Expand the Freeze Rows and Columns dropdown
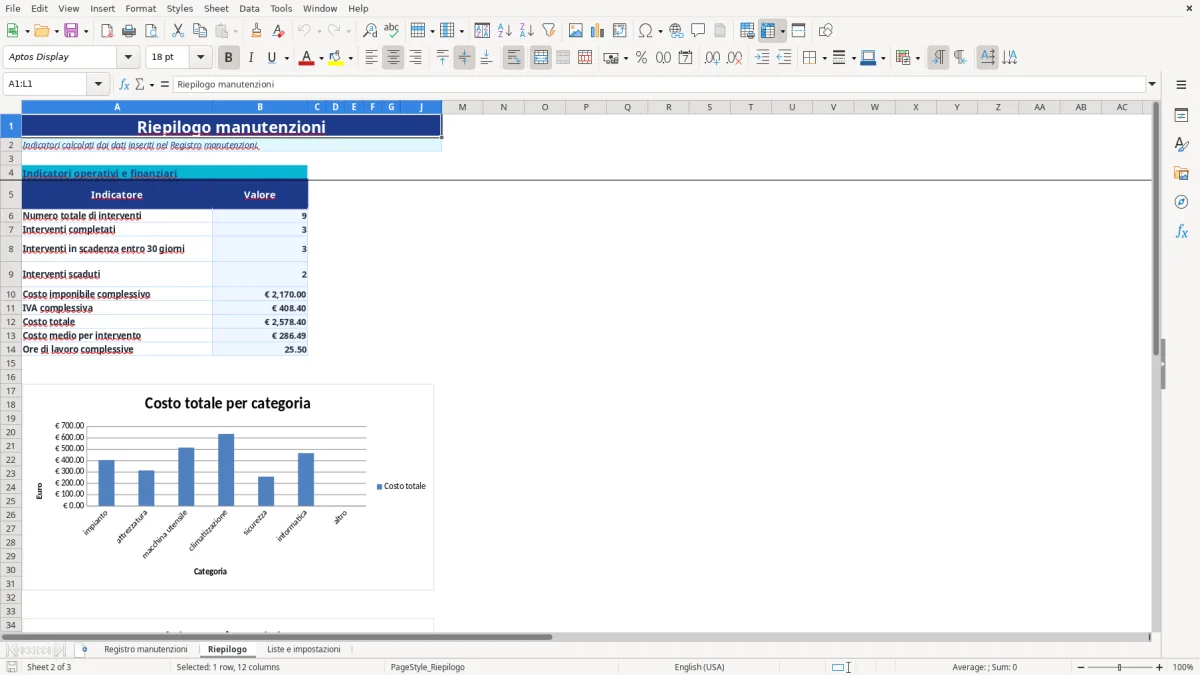 (783, 31)
